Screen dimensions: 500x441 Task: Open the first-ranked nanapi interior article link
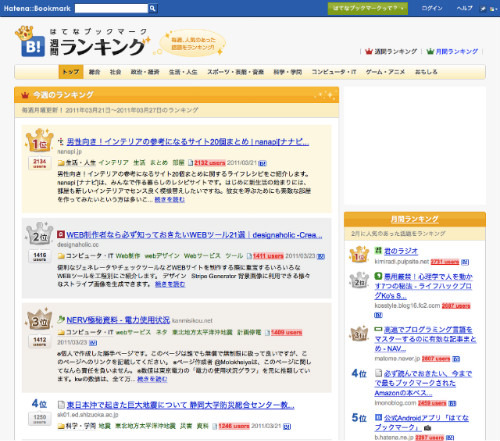(x=188, y=142)
